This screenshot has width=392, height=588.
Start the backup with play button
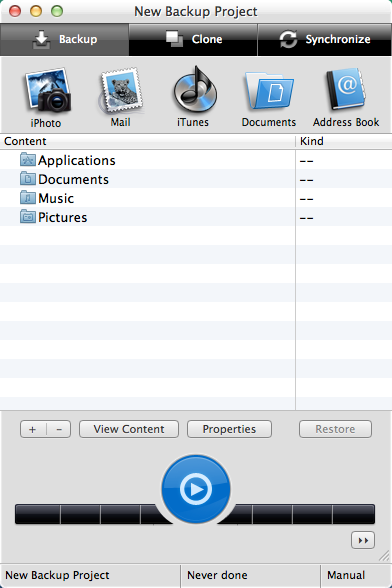(x=196, y=489)
